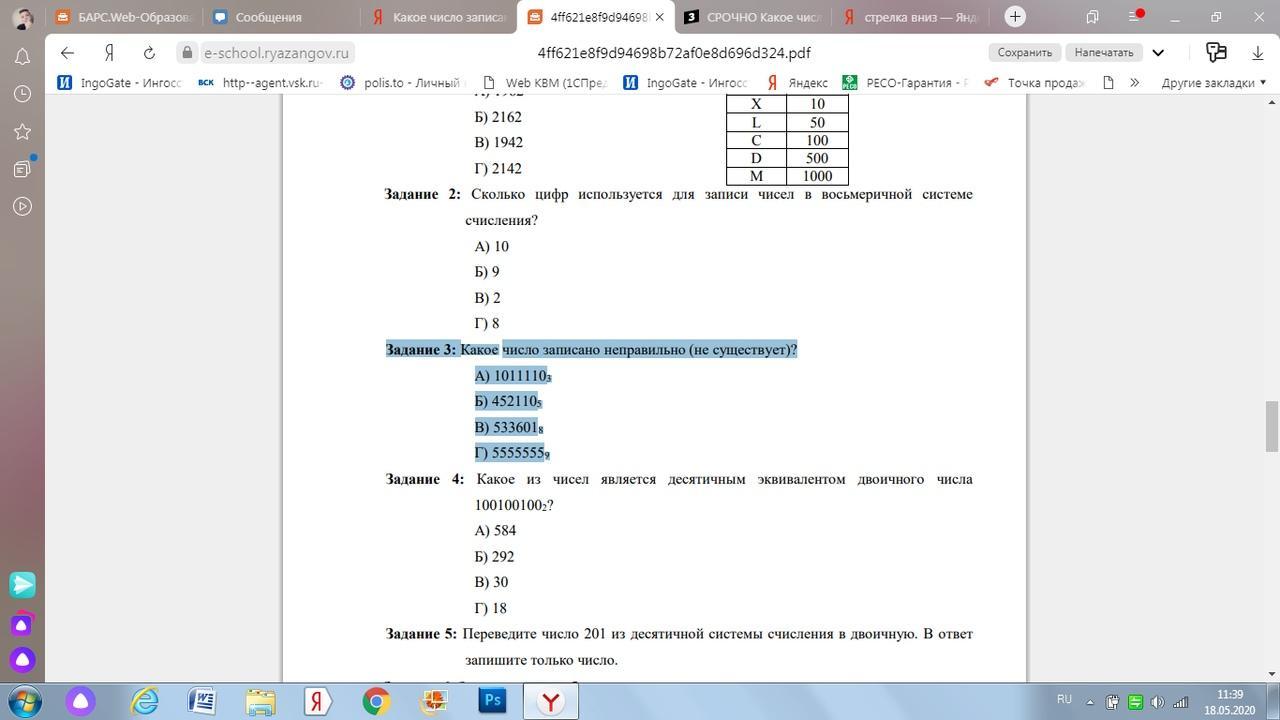Click the network icon in system tray
The image size is (1280, 720).
[1180, 702]
